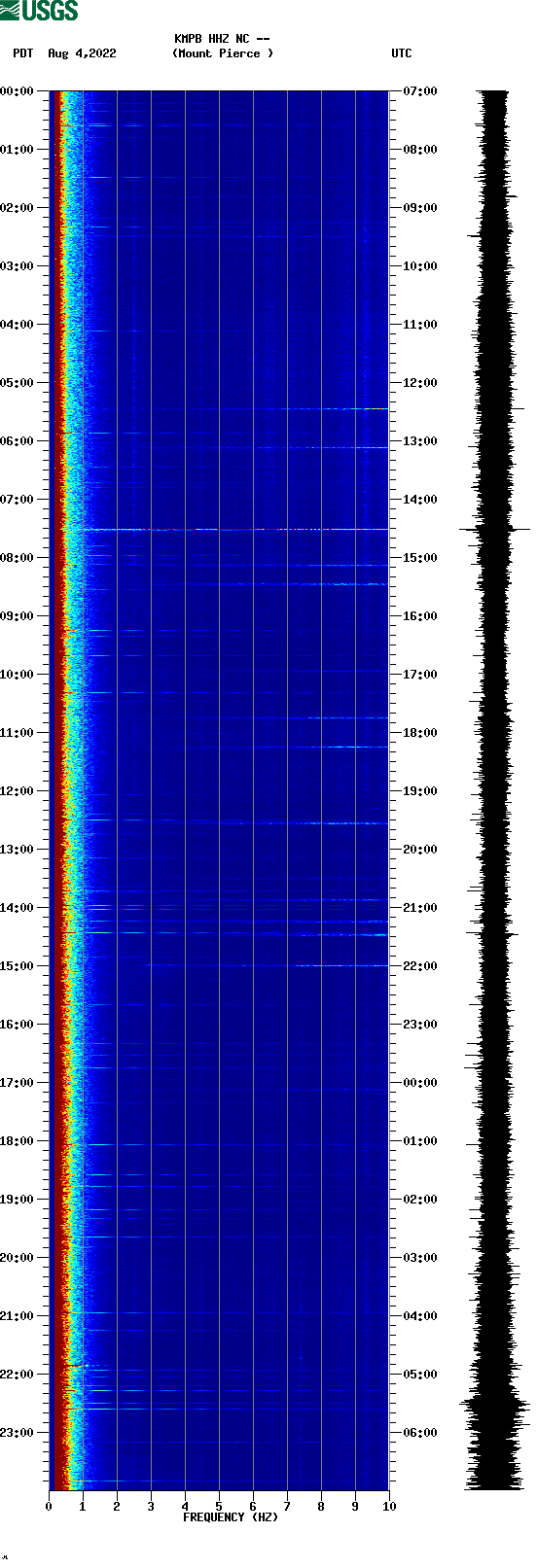Click the 19:00 UTC time label
Viewport: 537px width, 1568px height.
pos(420,791)
